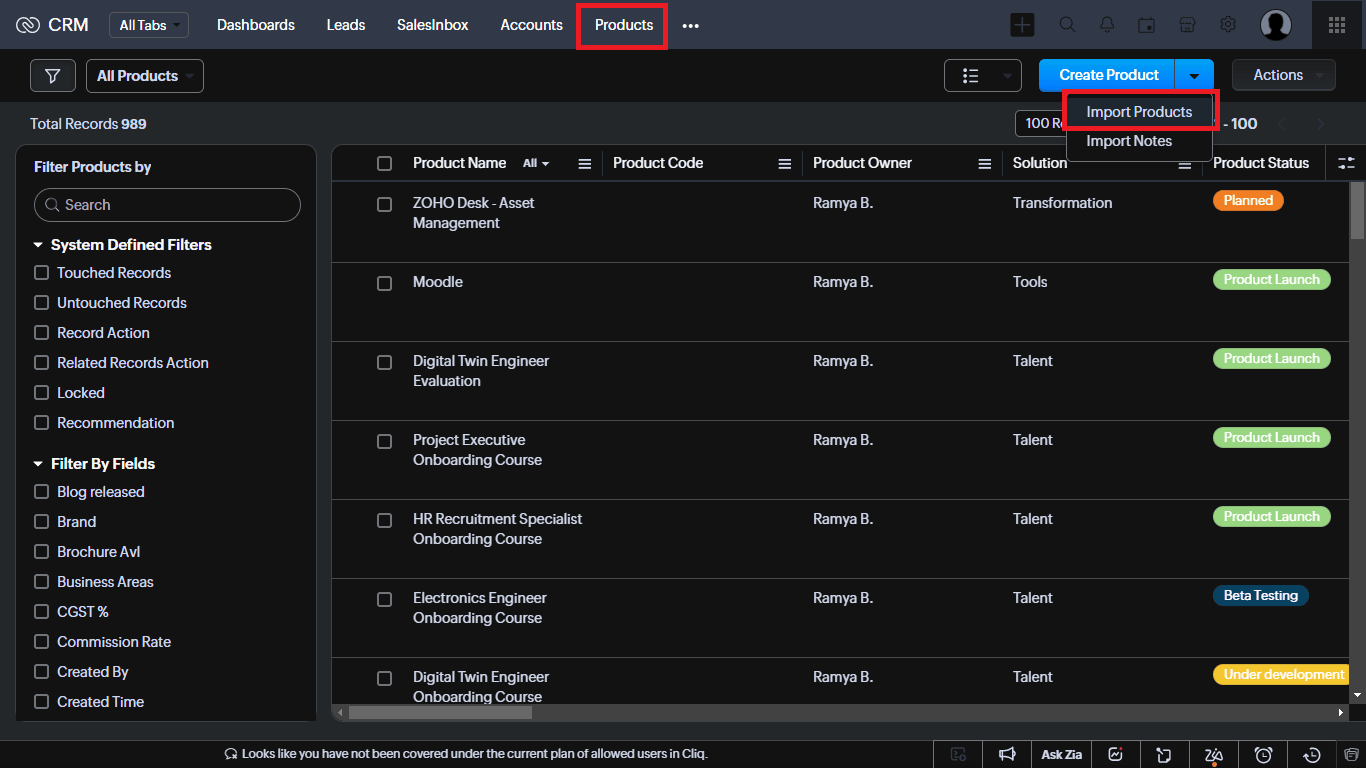Image resolution: width=1366 pixels, height=768 pixels.
Task: Open the Actions dropdown
Action: (1284, 75)
